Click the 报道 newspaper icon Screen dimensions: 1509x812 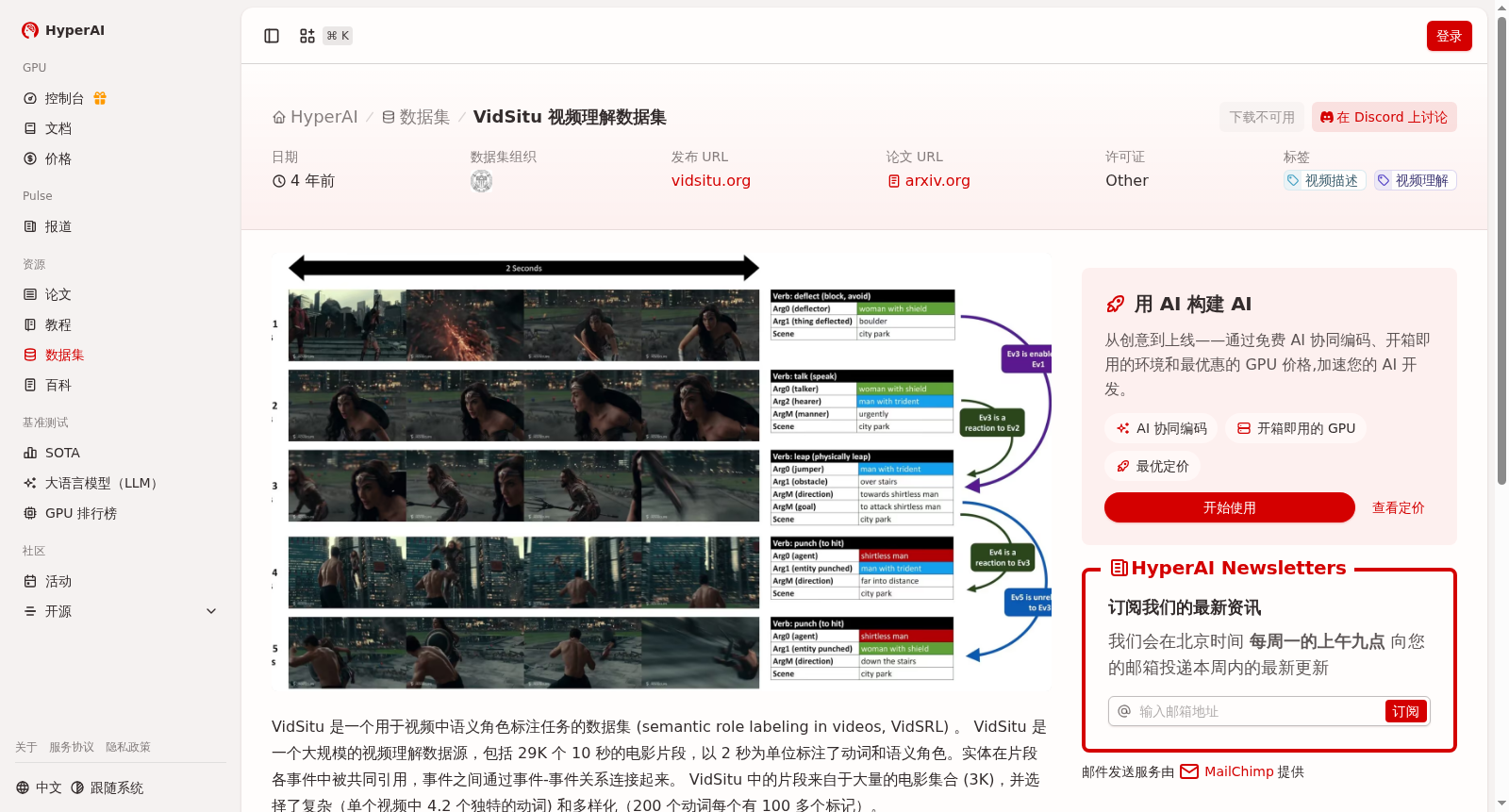click(x=30, y=226)
